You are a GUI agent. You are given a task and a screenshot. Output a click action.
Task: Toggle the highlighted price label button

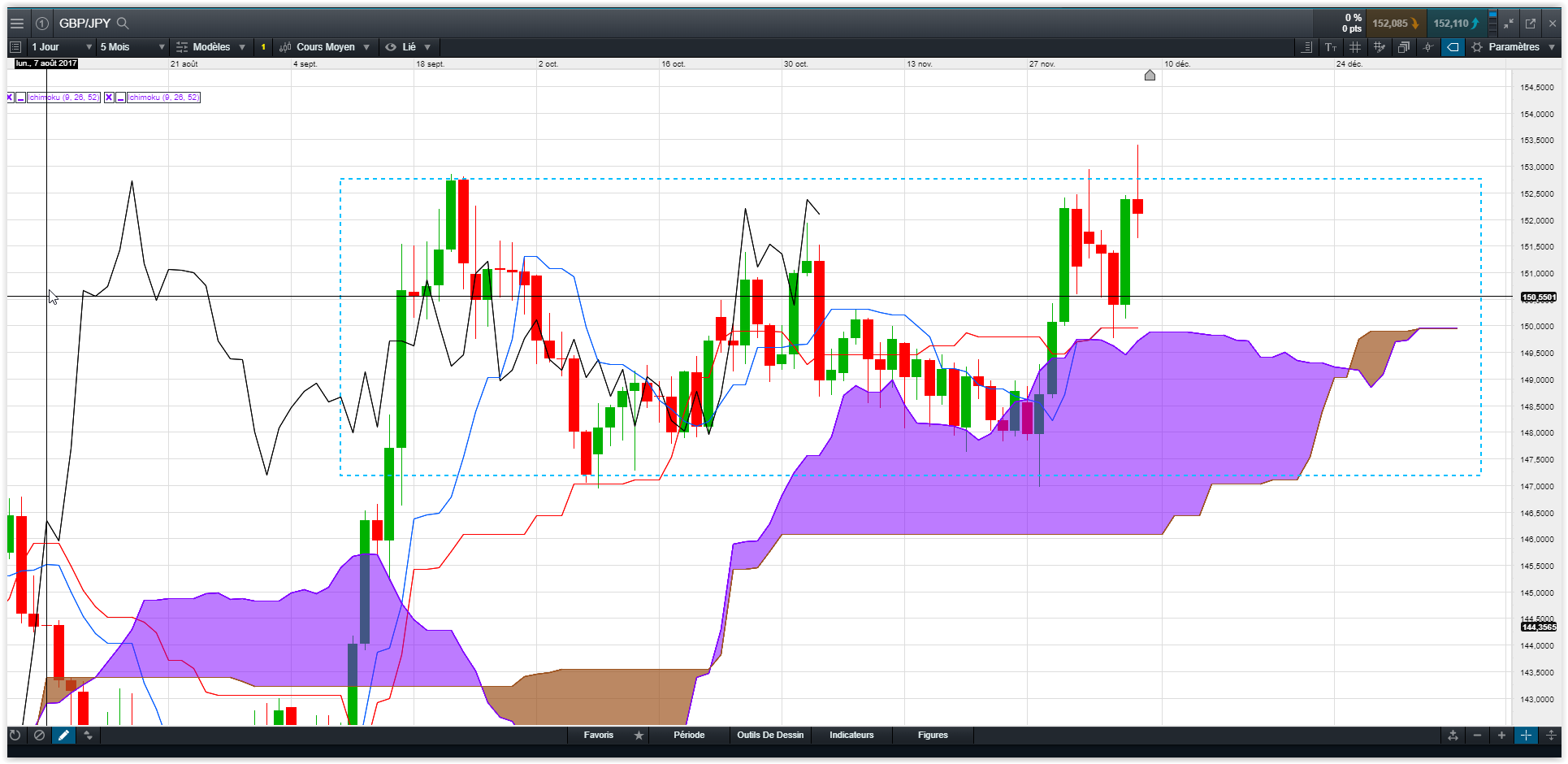tap(1453, 47)
